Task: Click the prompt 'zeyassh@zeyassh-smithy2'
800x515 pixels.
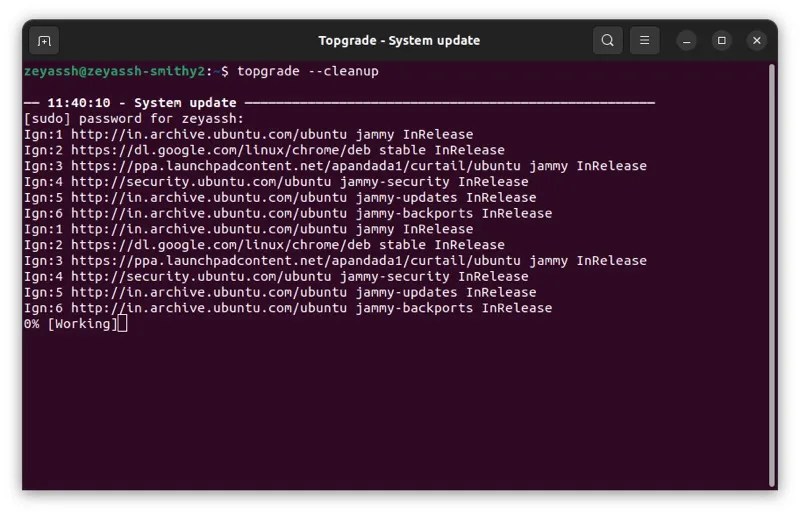Action: [x=114, y=71]
